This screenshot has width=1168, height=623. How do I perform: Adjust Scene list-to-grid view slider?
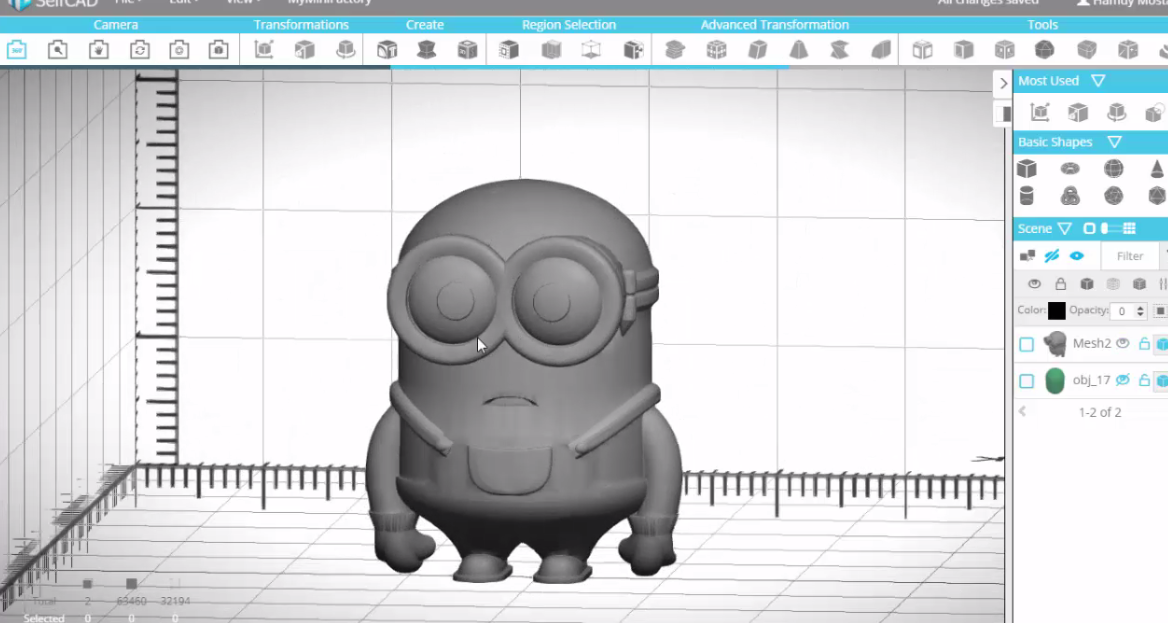[x=1109, y=228]
